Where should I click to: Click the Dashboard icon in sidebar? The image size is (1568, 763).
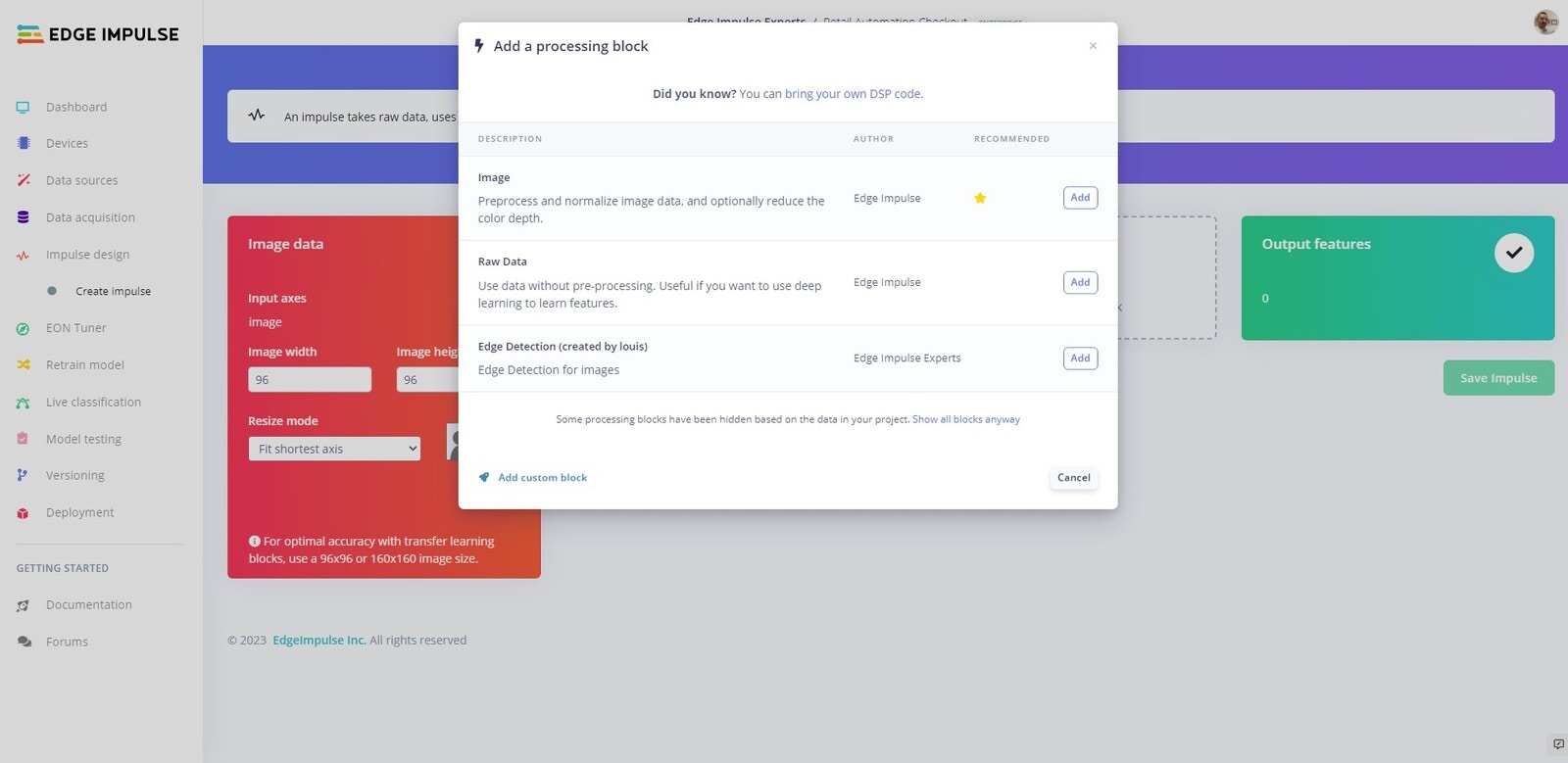tap(23, 107)
